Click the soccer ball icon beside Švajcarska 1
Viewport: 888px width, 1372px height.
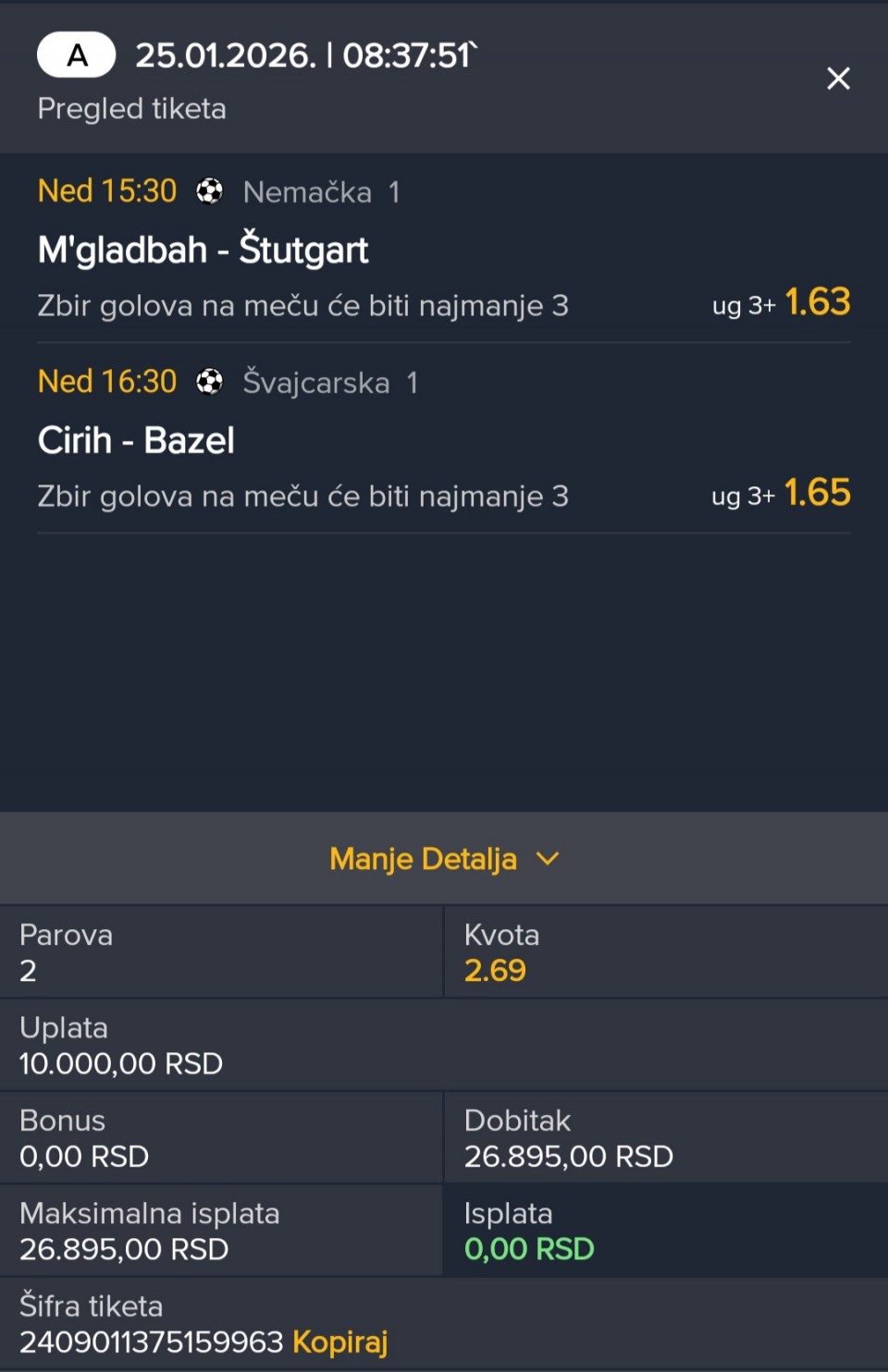pyautogui.click(x=210, y=382)
